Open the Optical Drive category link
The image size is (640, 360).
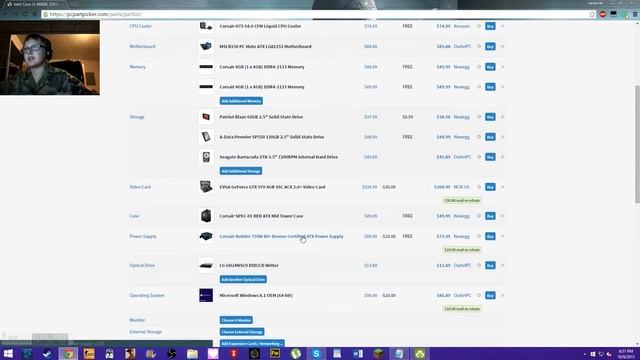142,265
